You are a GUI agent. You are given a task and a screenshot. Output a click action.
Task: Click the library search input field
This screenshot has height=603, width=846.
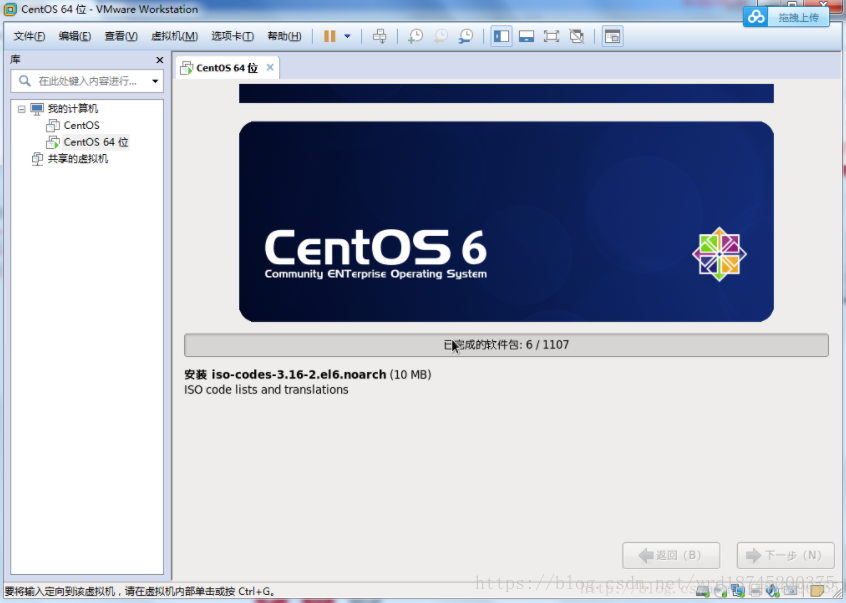tap(86, 81)
